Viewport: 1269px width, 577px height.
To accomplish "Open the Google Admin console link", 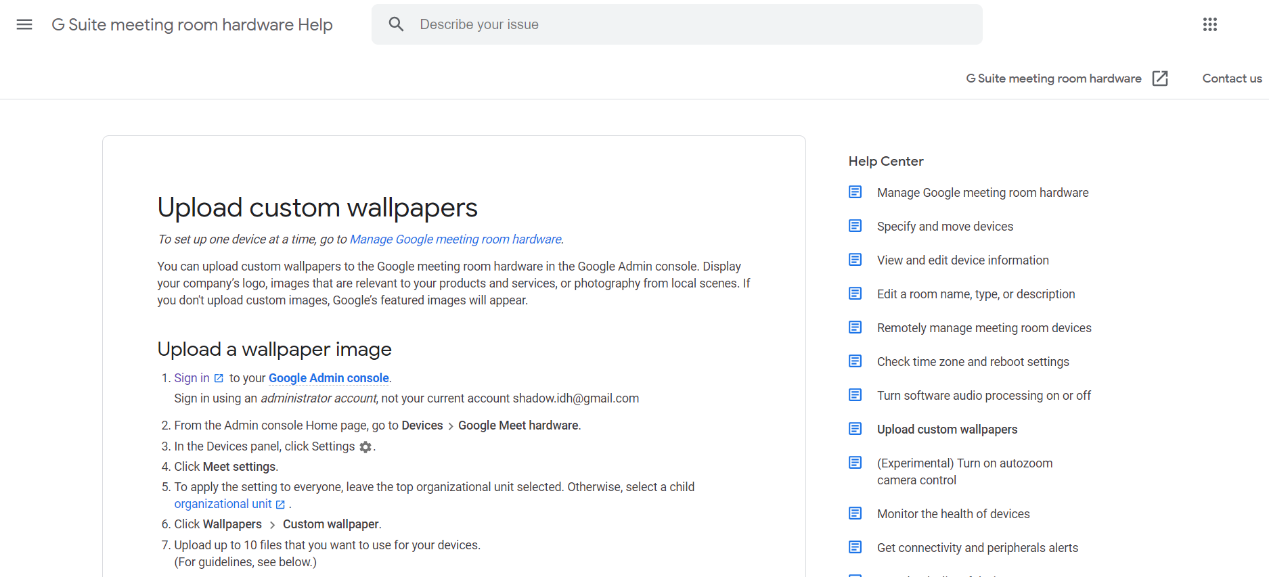I will [328, 378].
